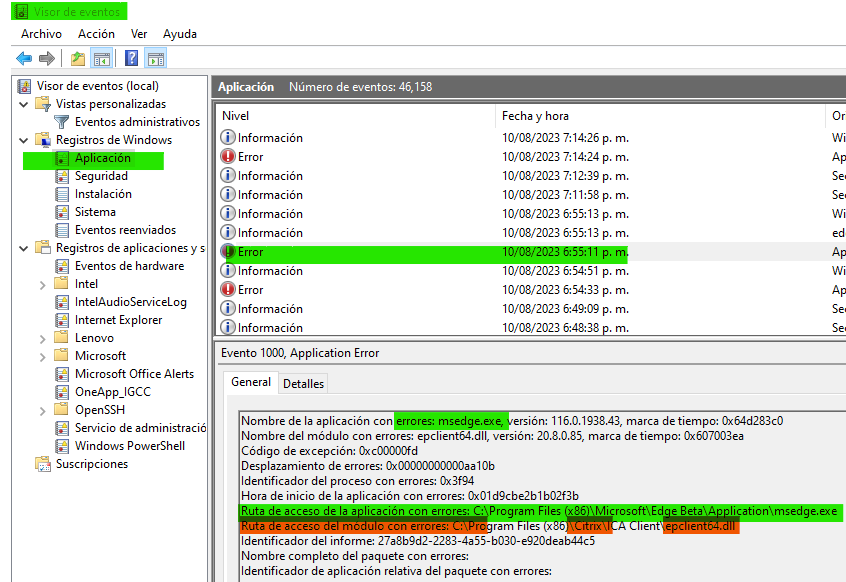The height and width of the screenshot is (582, 846).
Task: Click the IntelAudioServiceLog icon
Action: pos(63,303)
